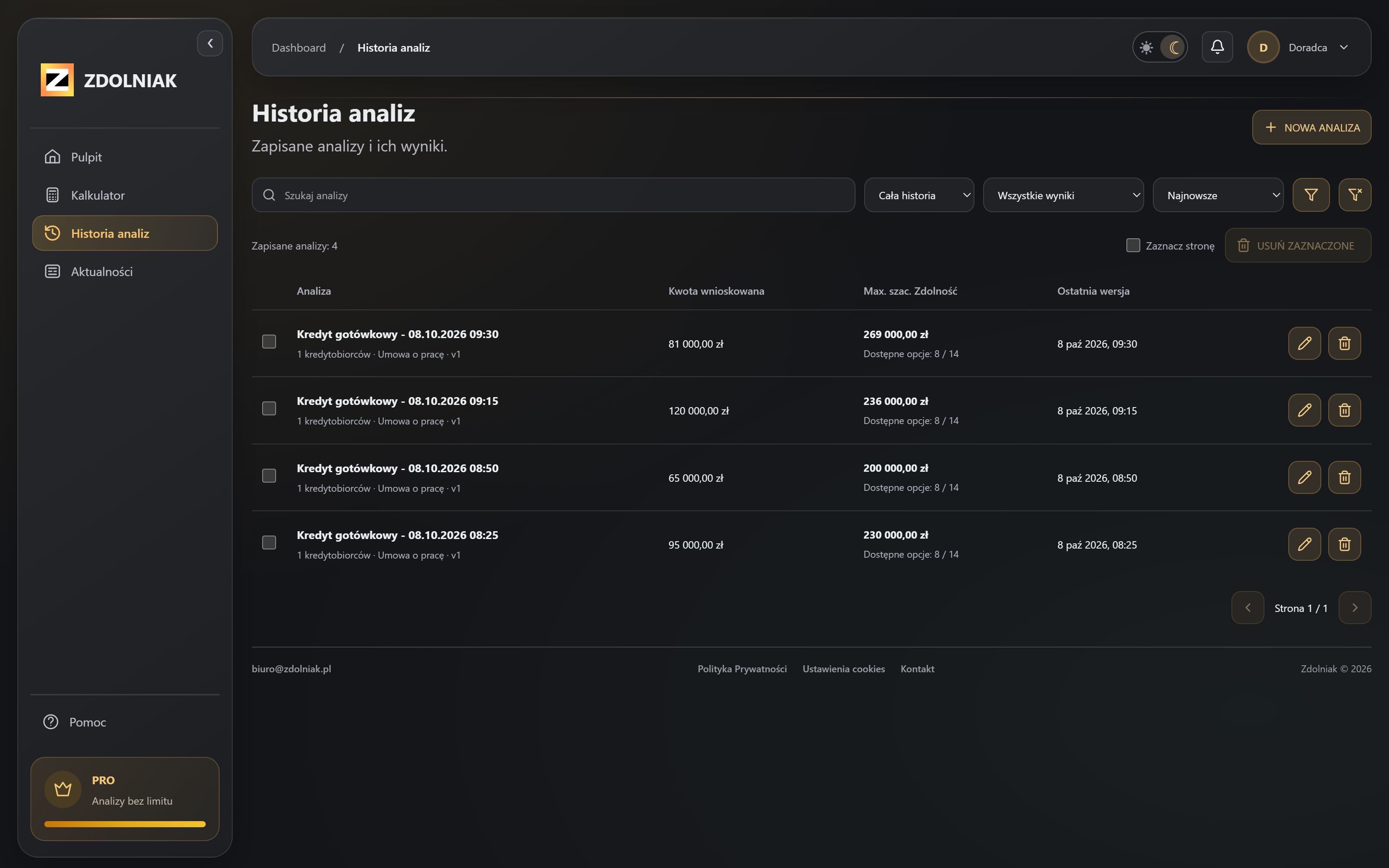Open the Cała historia dropdown

coord(919,195)
